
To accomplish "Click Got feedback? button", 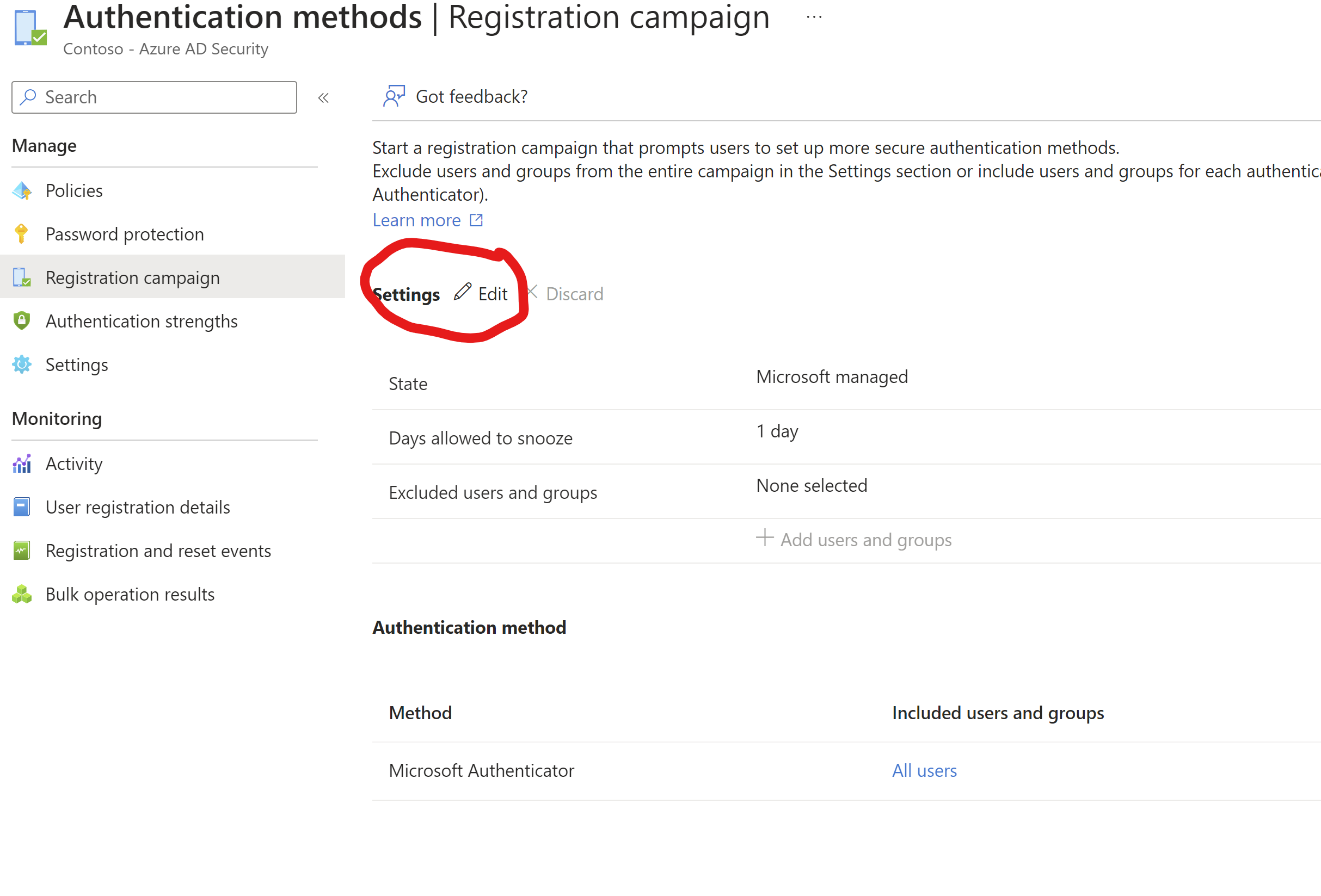I will tap(456, 97).
